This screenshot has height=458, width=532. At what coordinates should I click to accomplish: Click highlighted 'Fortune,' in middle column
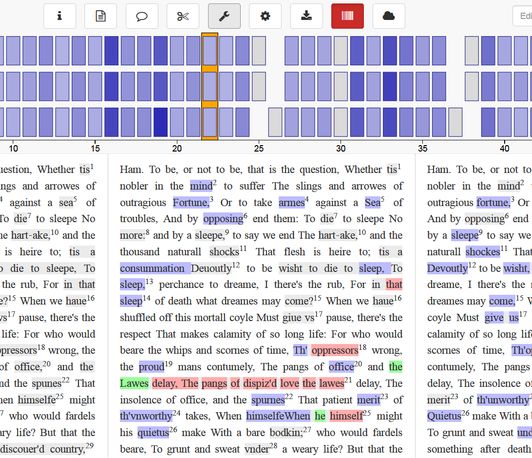click(191, 203)
